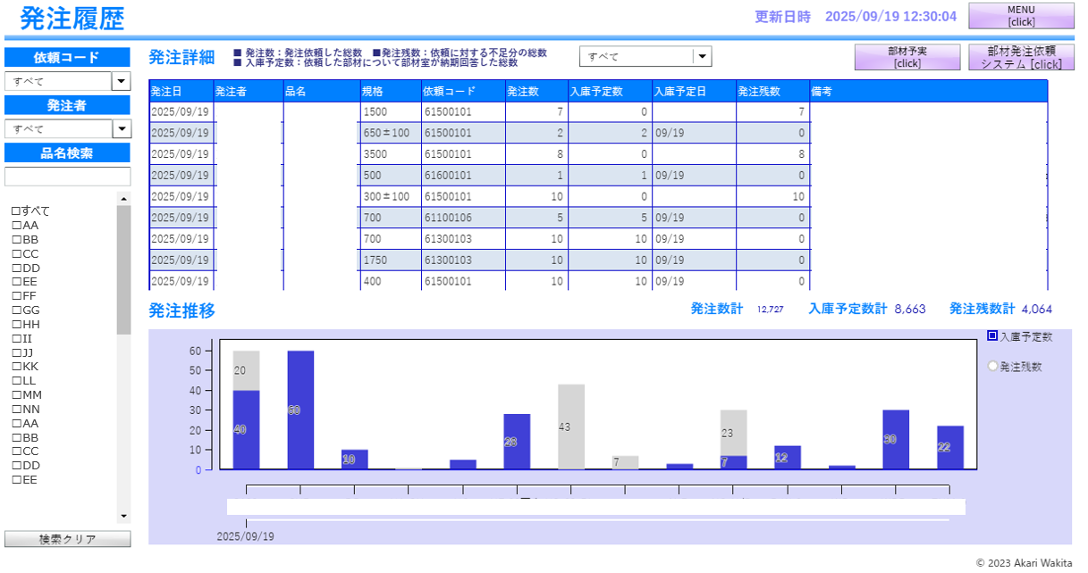Image resolution: width=1088 pixels, height=573 pixels.
Task: Tick the II checkbox
Action: click(x=16, y=339)
